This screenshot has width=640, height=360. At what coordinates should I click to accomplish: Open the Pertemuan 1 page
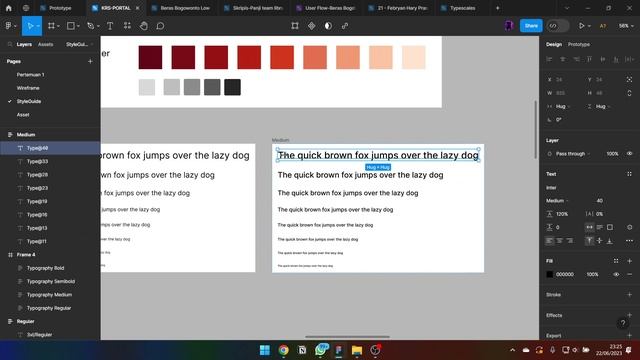click(x=30, y=75)
